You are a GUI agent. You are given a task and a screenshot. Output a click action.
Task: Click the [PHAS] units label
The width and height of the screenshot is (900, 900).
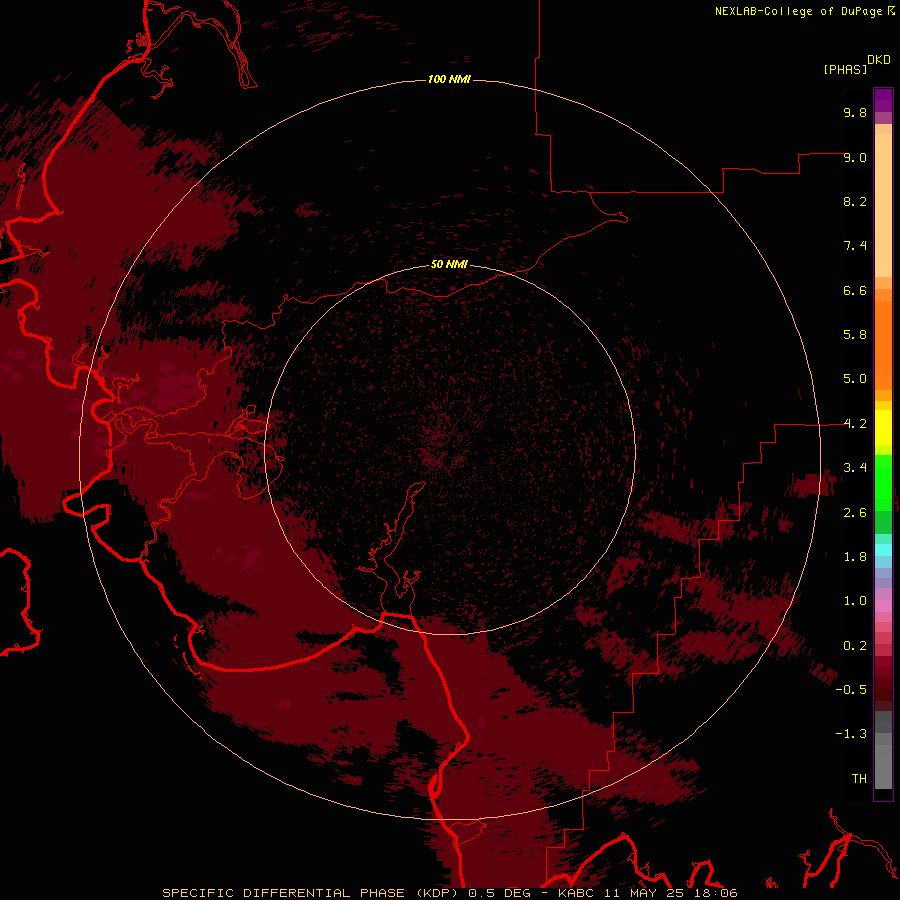pyautogui.click(x=845, y=69)
